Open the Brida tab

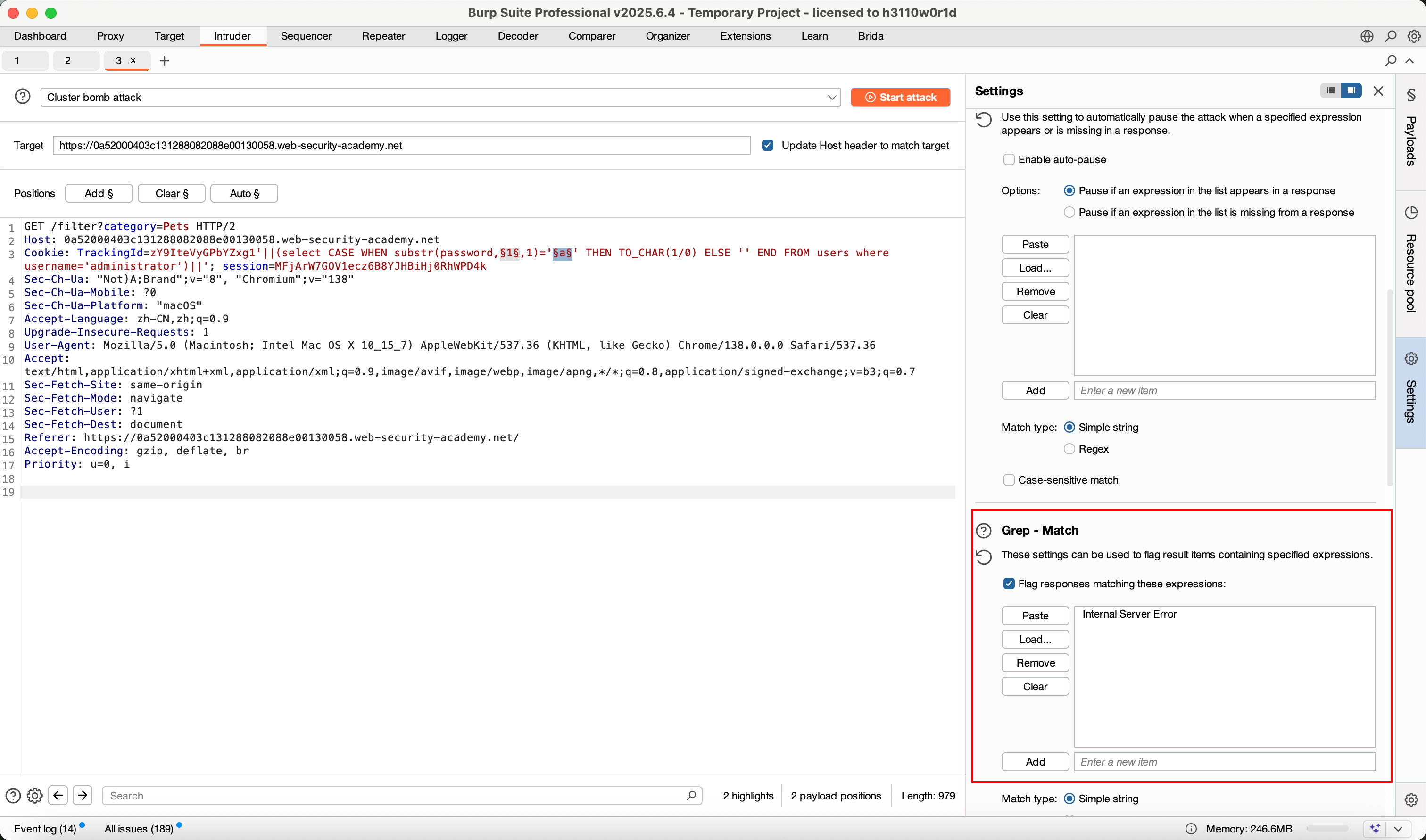pyautogui.click(x=870, y=36)
